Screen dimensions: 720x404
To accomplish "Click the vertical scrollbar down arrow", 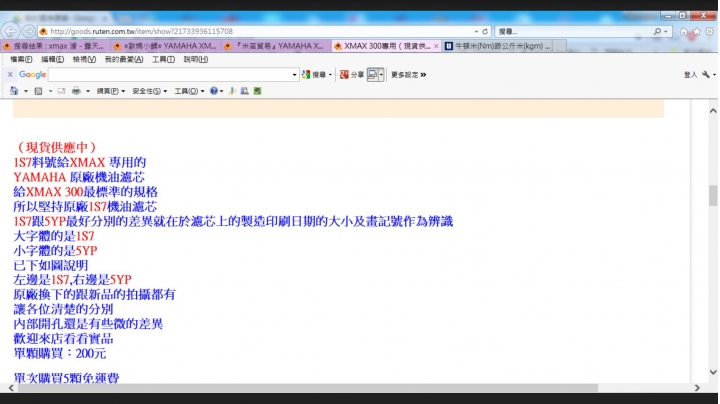I will [713, 372].
